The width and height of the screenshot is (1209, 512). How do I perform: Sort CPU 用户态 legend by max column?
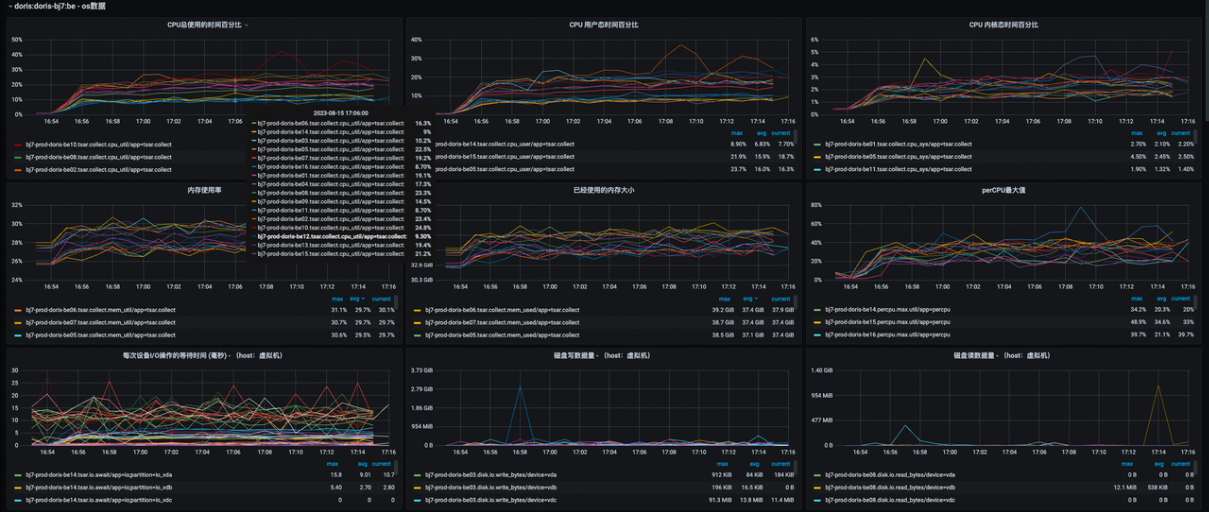click(x=737, y=132)
